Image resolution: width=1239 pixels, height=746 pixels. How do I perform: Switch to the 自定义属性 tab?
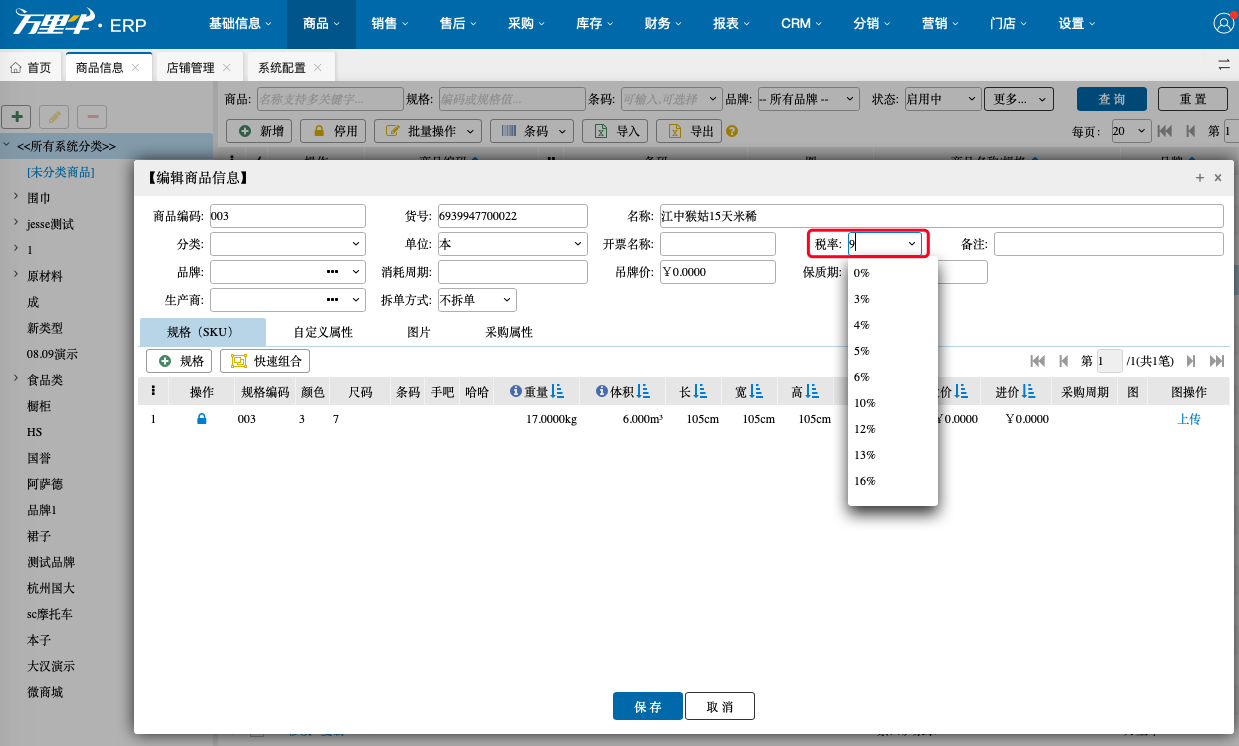(x=323, y=332)
